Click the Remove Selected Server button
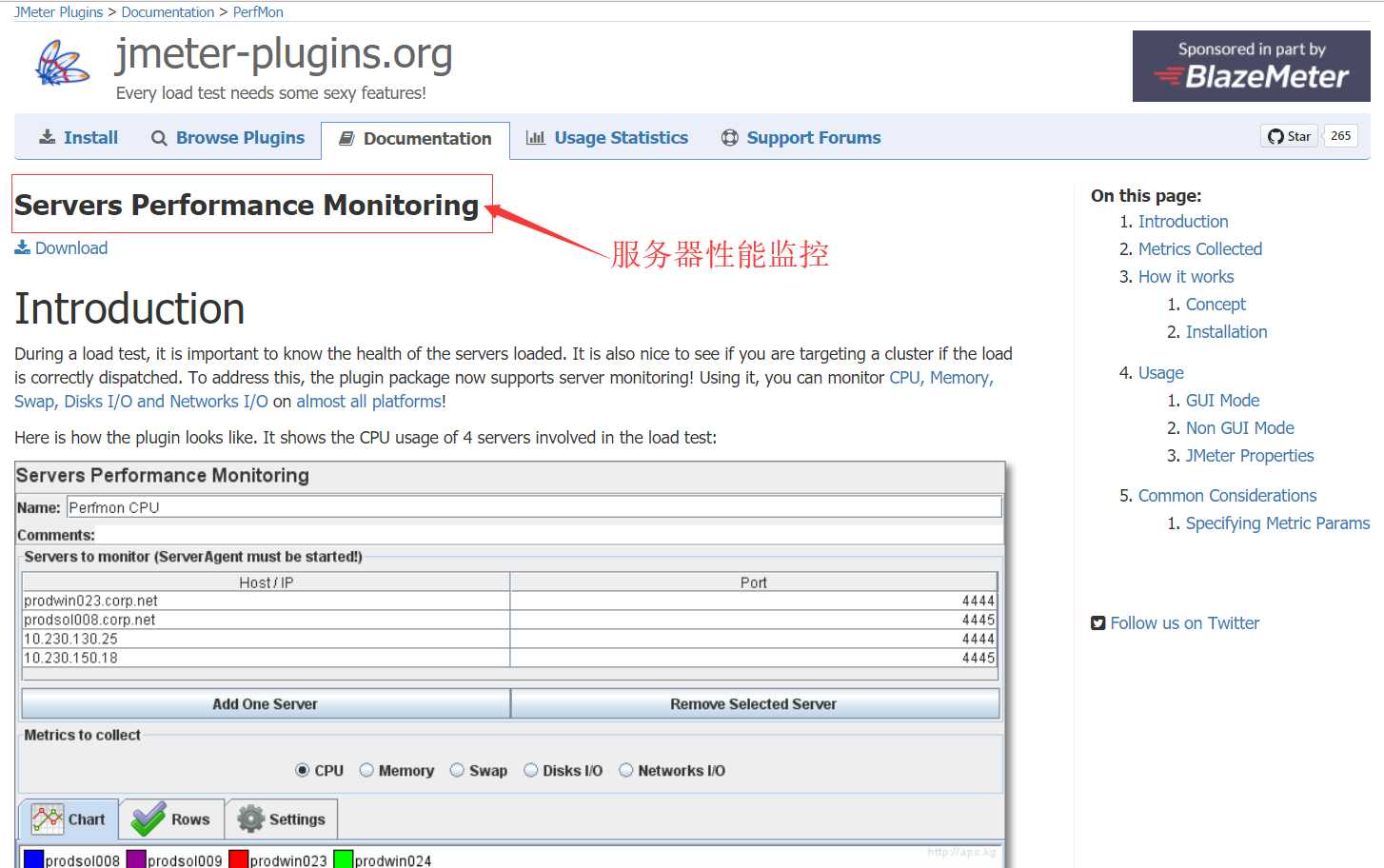 755,703
